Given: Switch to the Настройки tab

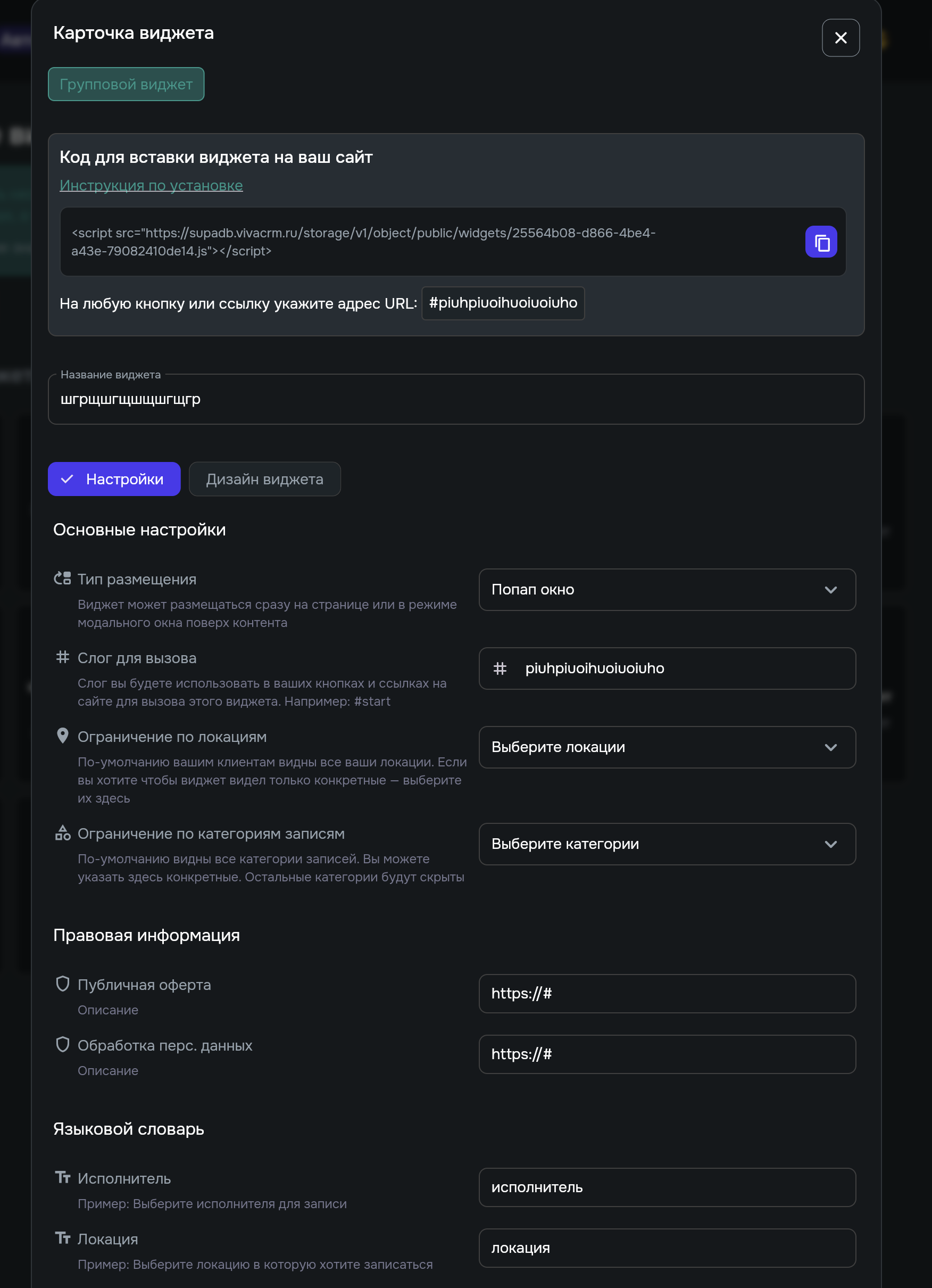Looking at the screenshot, I should coord(114,480).
